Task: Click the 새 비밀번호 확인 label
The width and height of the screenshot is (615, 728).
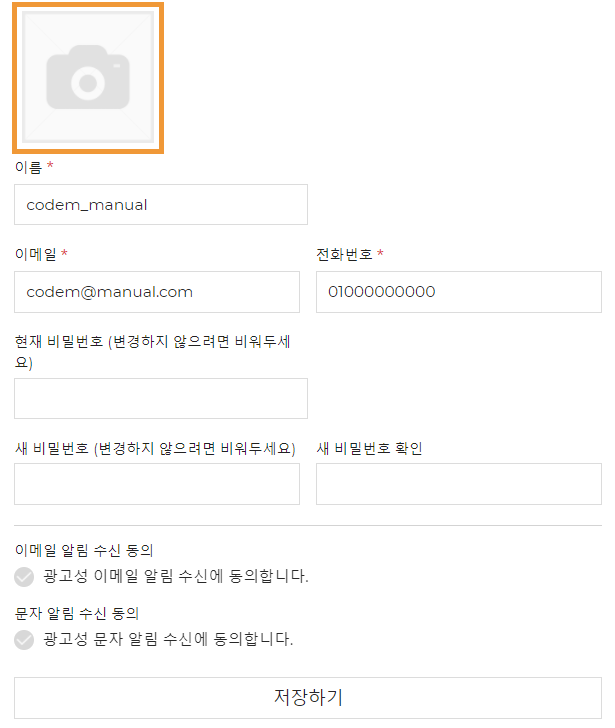Action: point(369,448)
